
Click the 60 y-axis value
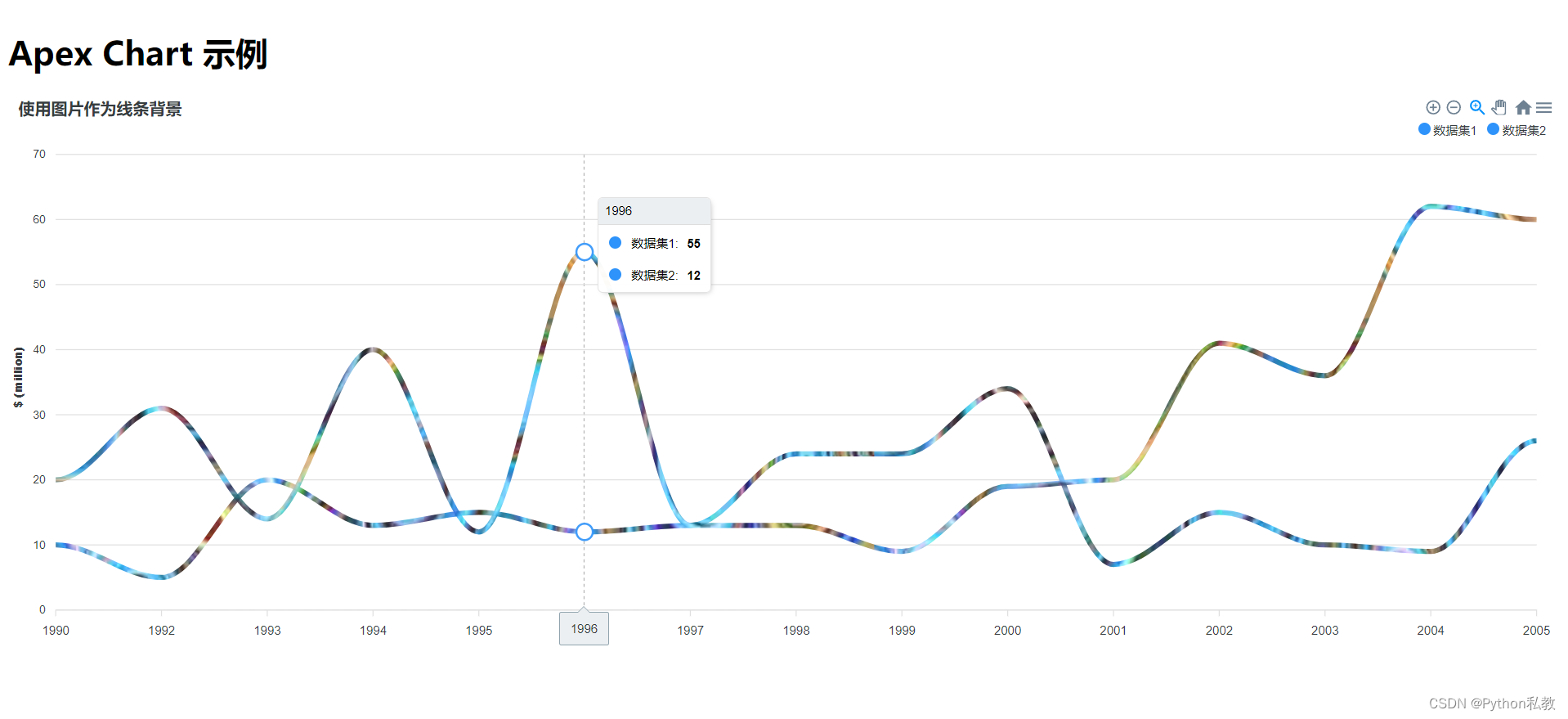click(39, 219)
